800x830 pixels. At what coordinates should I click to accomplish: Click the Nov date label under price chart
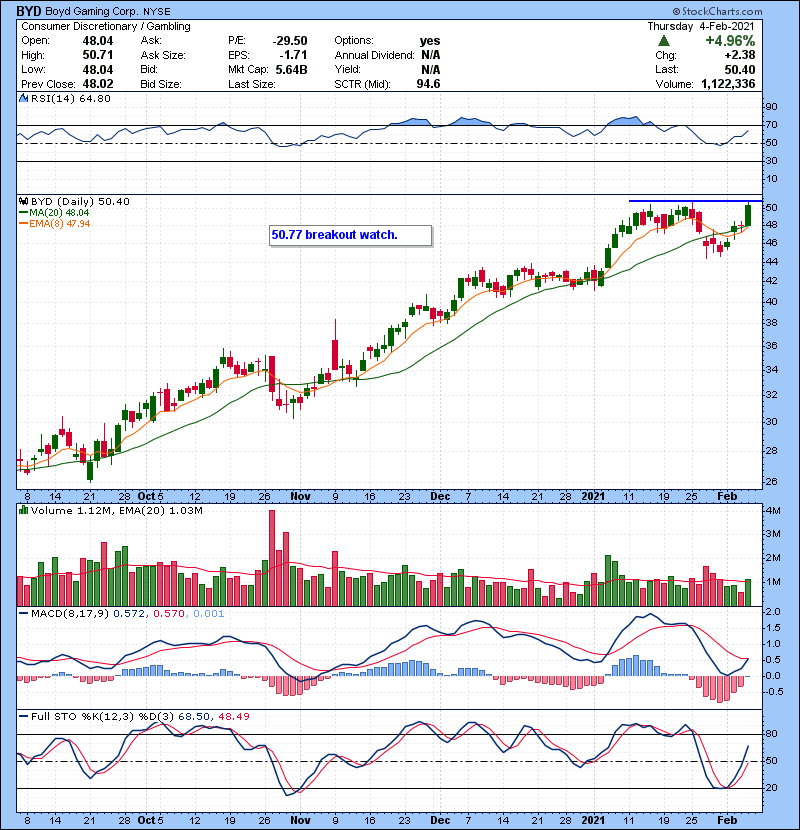(300, 497)
